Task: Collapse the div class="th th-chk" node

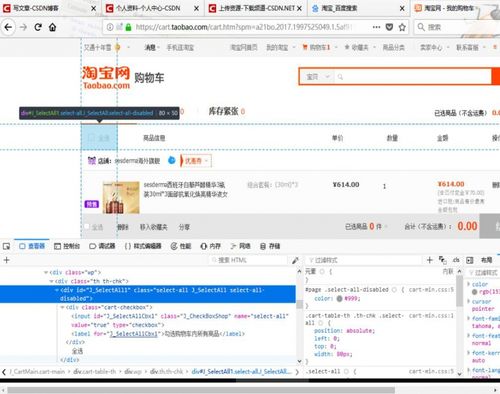Action: point(51,281)
